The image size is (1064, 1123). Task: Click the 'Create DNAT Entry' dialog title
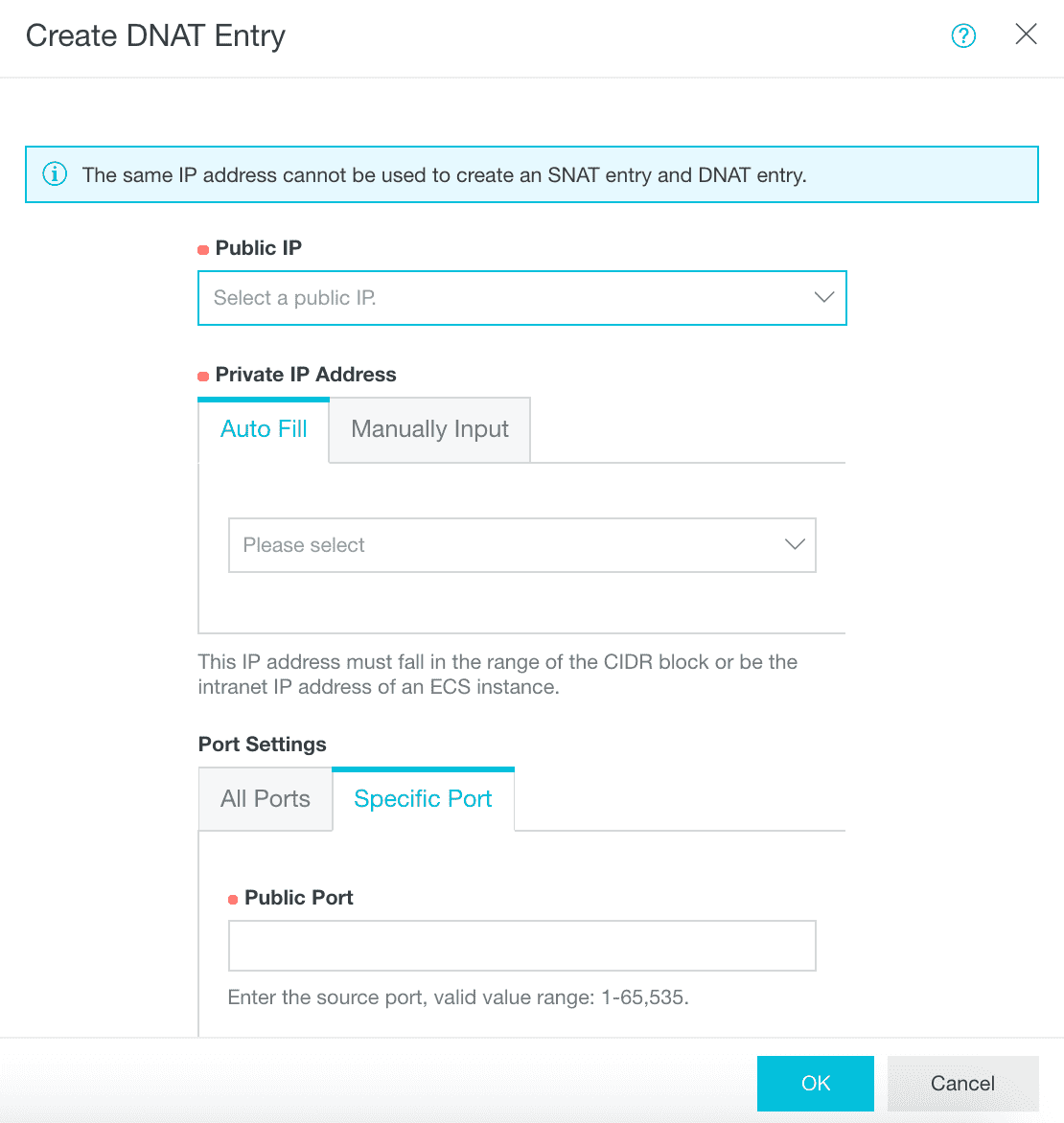click(x=155, y=35)
